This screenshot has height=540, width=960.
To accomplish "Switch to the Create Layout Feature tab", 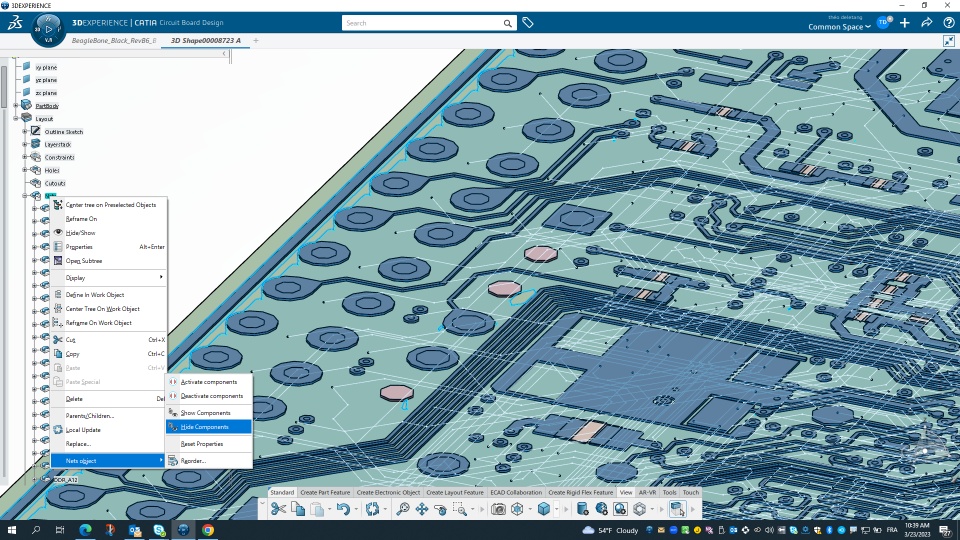I will (x=455, y=492).
